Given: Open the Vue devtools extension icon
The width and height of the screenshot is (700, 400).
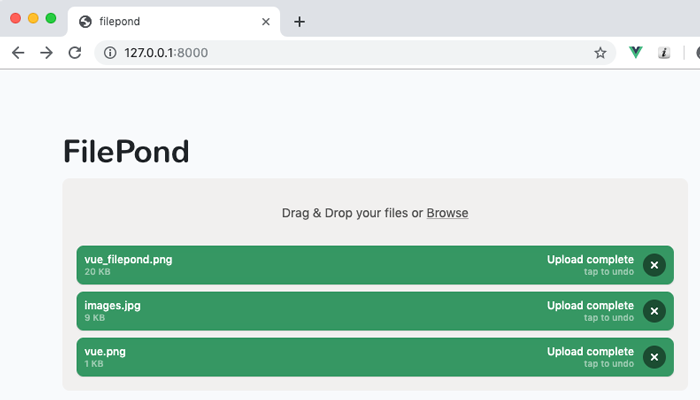Looking at the screenshot, I should [636, 53].
